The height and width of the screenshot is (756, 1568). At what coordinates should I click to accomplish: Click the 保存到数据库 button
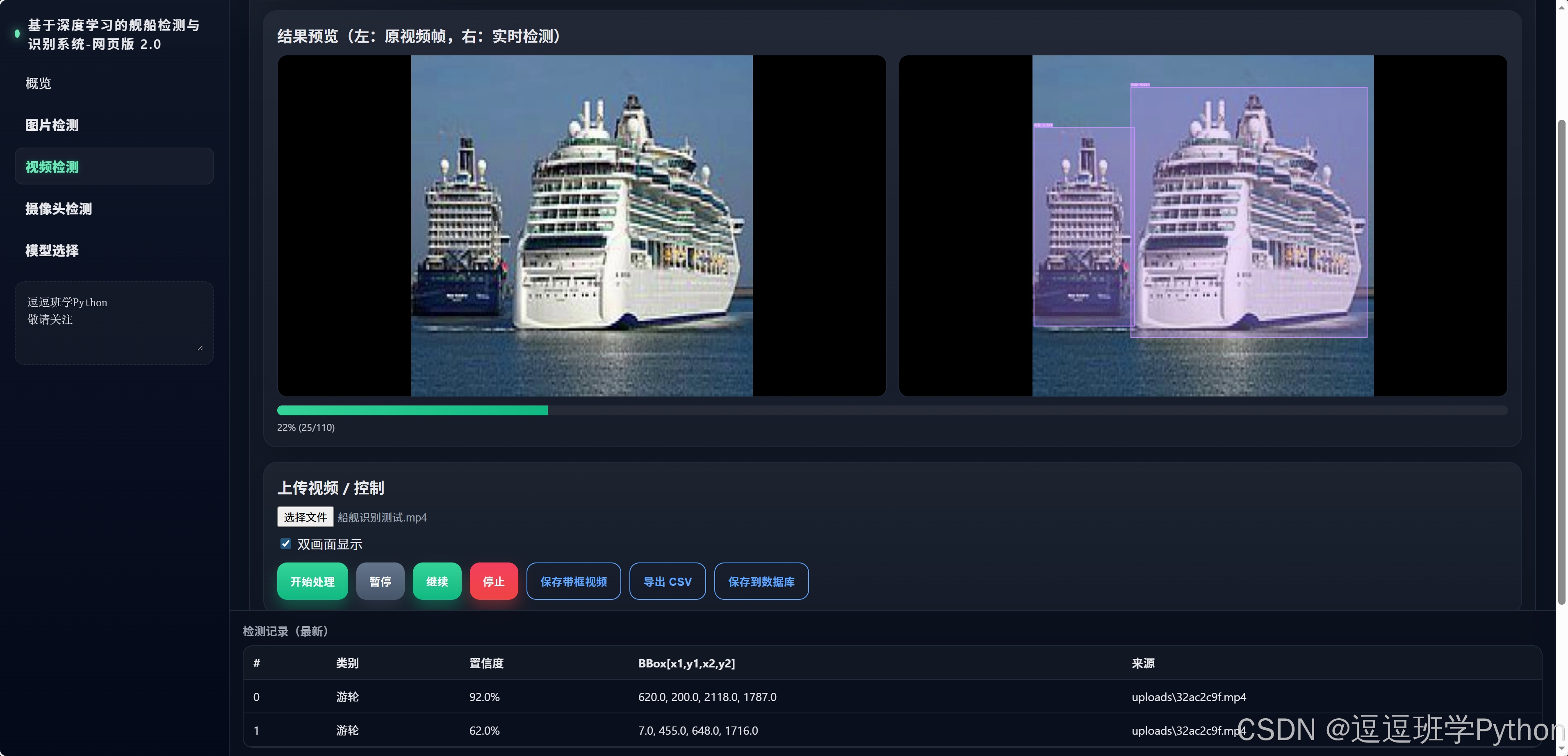[x=761, y=581]
